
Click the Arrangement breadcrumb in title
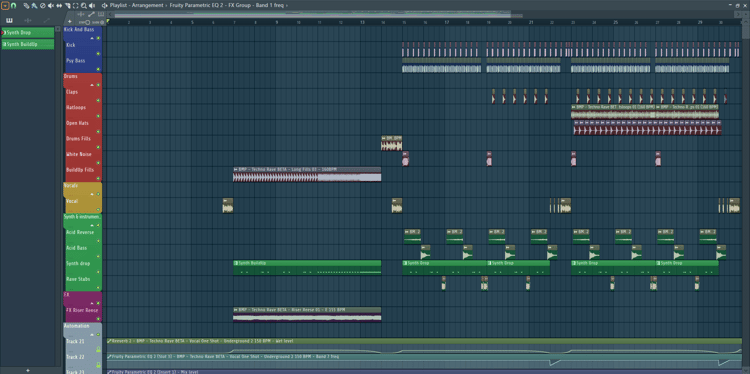[148, 5]
